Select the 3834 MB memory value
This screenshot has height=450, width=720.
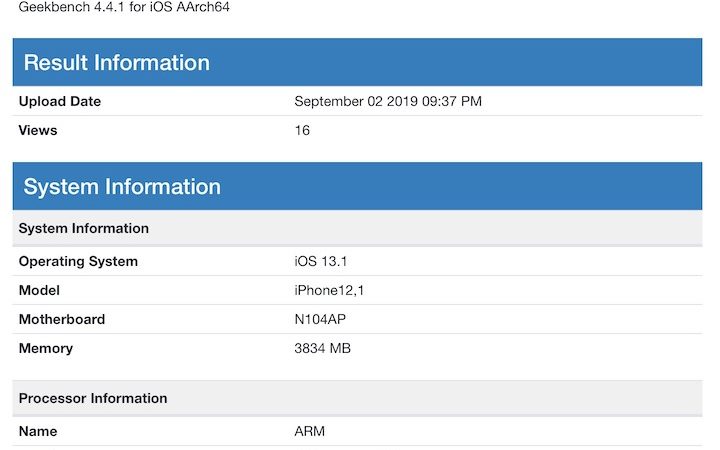pos(322,348)
